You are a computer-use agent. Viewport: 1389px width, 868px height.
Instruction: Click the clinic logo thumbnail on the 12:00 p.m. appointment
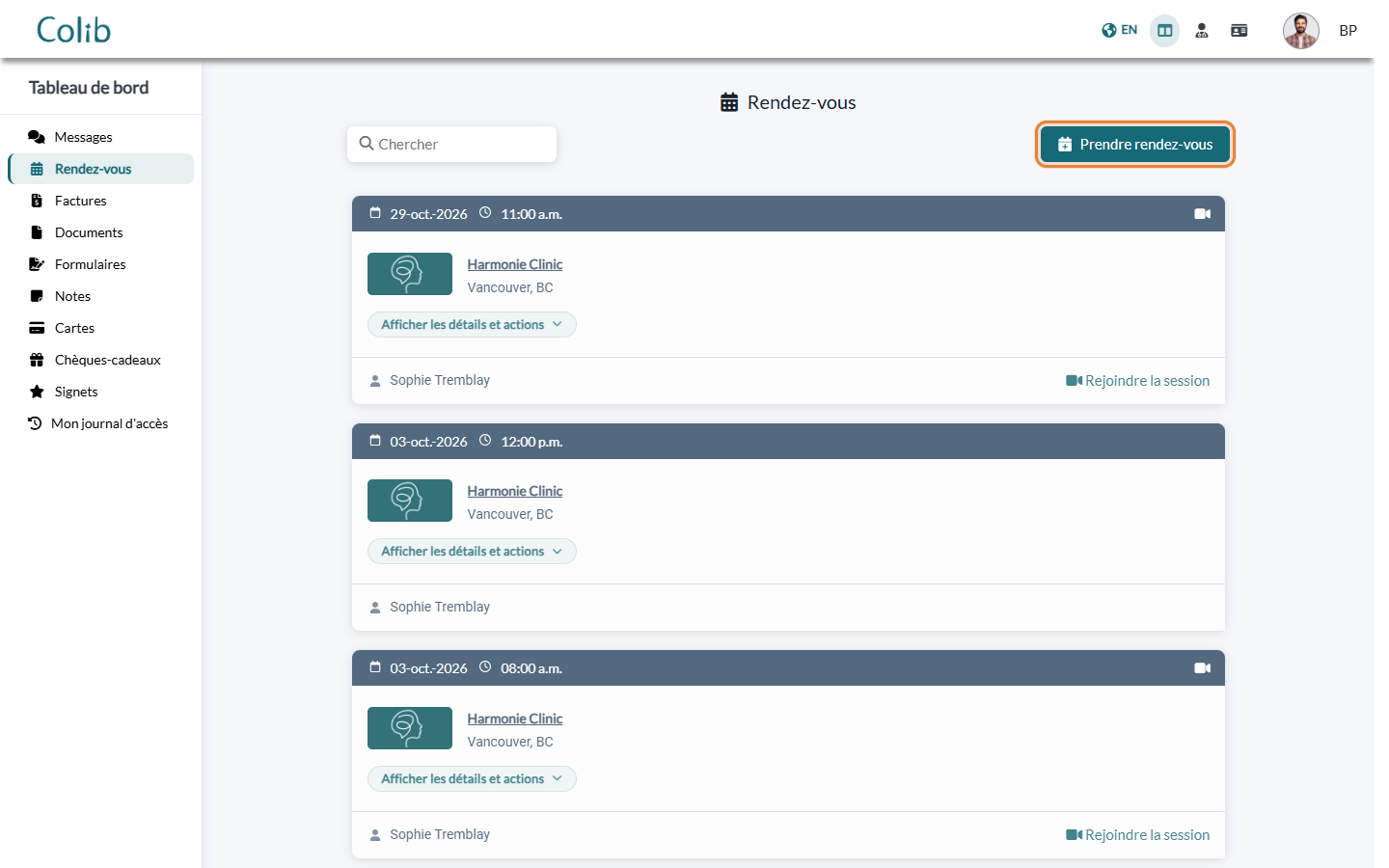(x=410, y=501)
